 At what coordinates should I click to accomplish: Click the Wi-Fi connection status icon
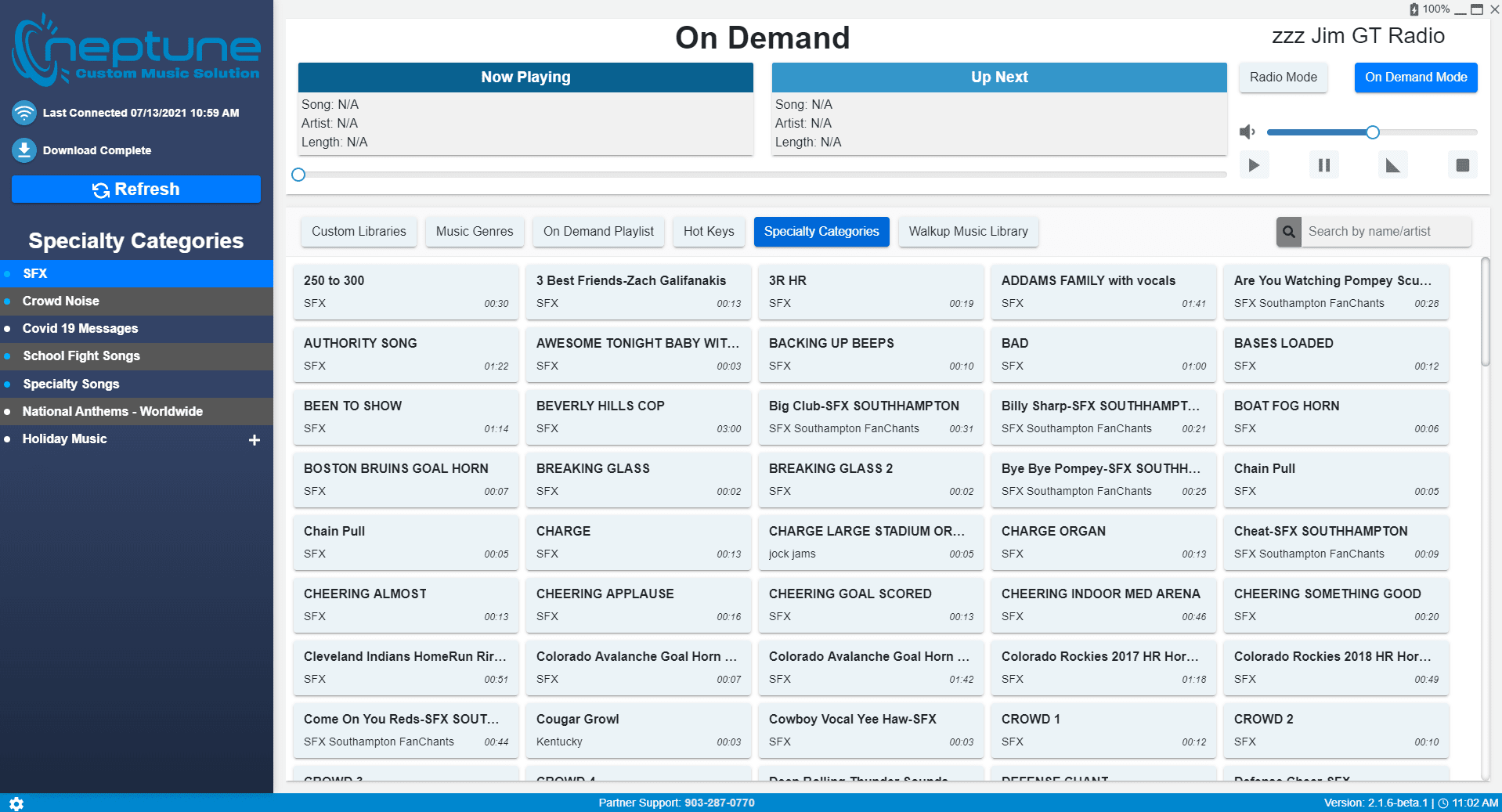[24, 113]
